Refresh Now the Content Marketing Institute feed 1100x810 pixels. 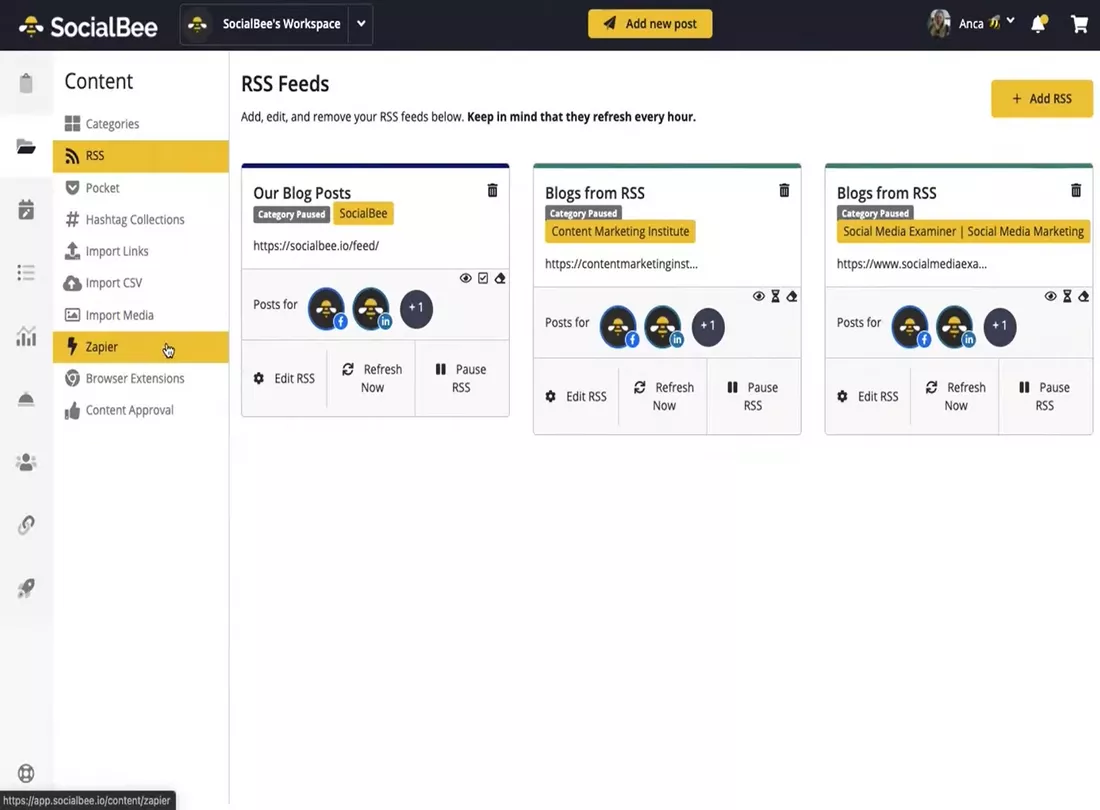[x=664, y=396]
